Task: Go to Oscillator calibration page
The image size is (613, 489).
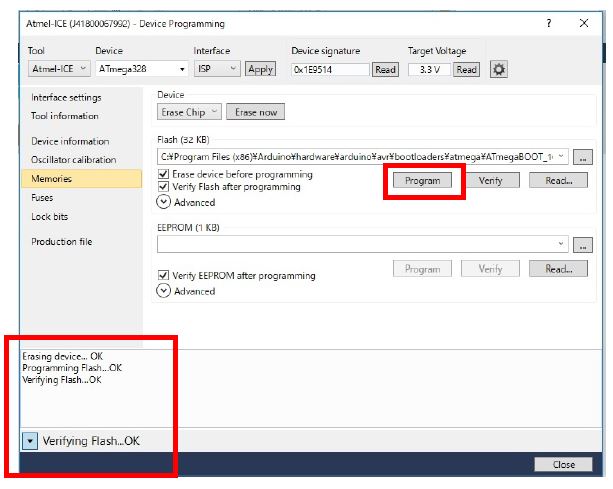Action: (73, 160)
